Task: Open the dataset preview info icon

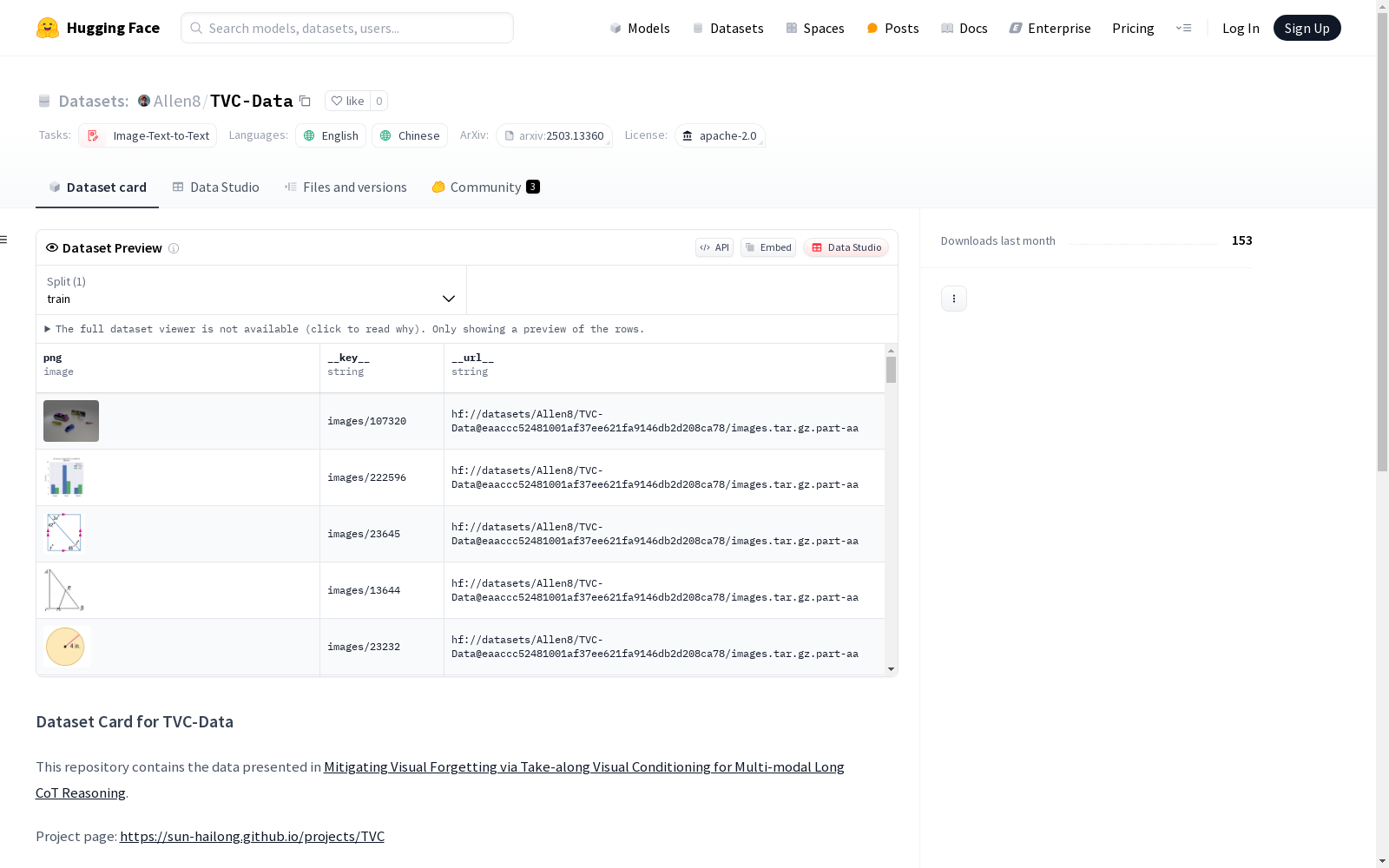Action: pos(174,248)
